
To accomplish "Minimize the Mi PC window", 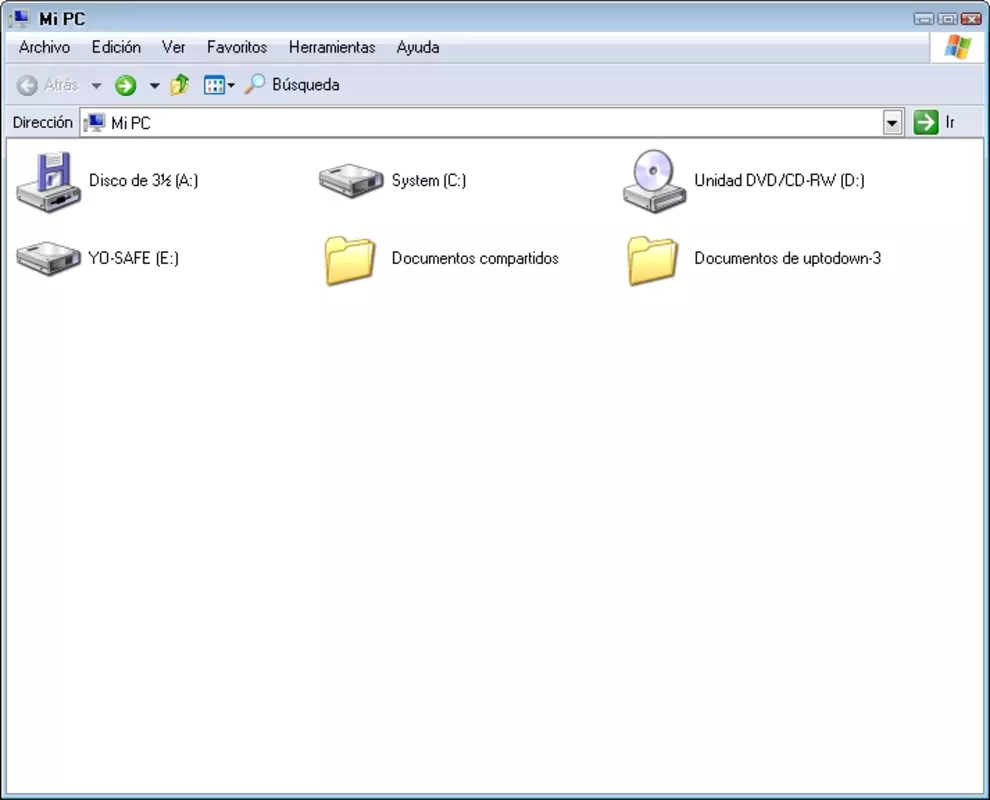I will coord(923,19).
